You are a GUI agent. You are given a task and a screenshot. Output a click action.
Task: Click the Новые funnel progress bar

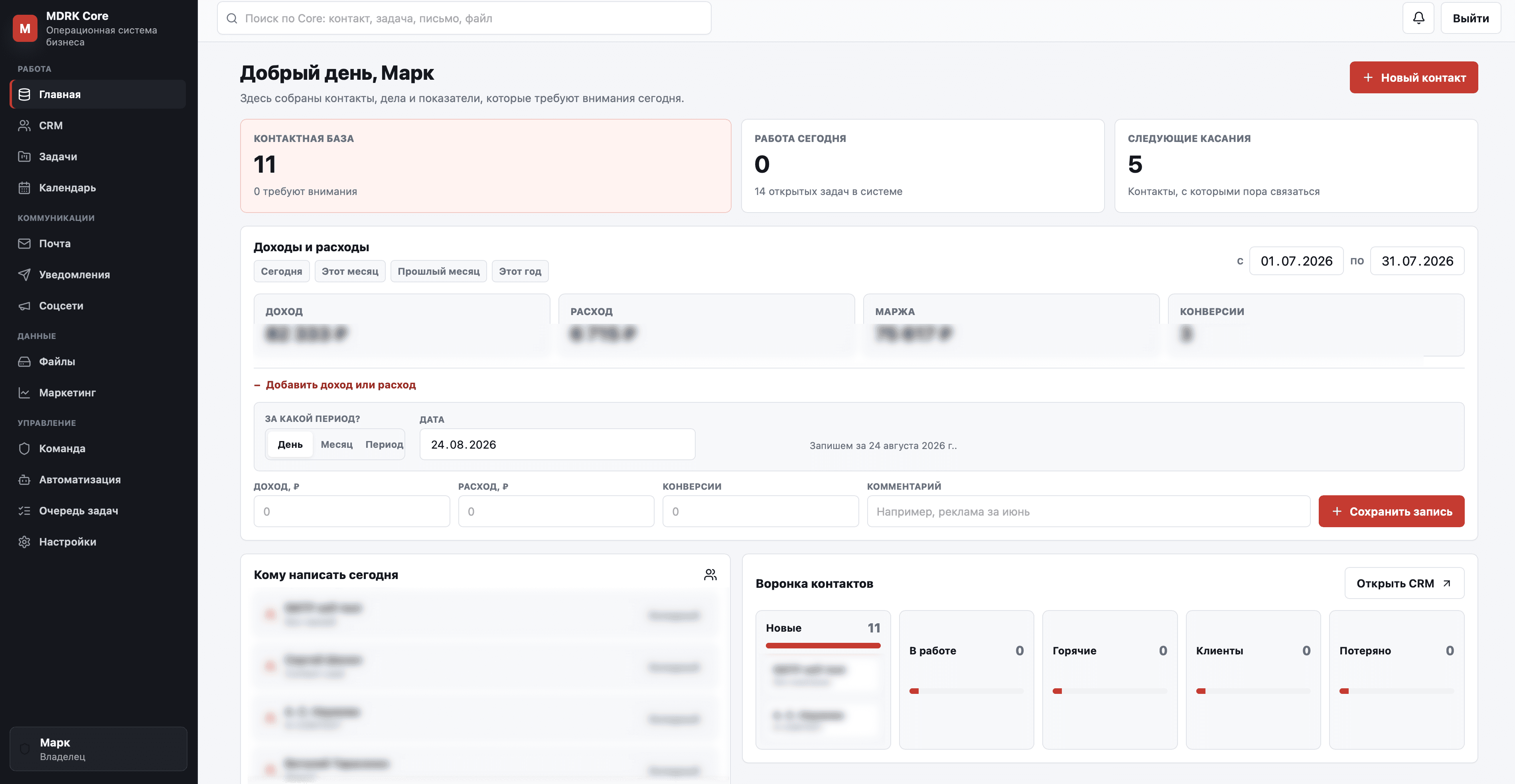[x=823, y=646]
